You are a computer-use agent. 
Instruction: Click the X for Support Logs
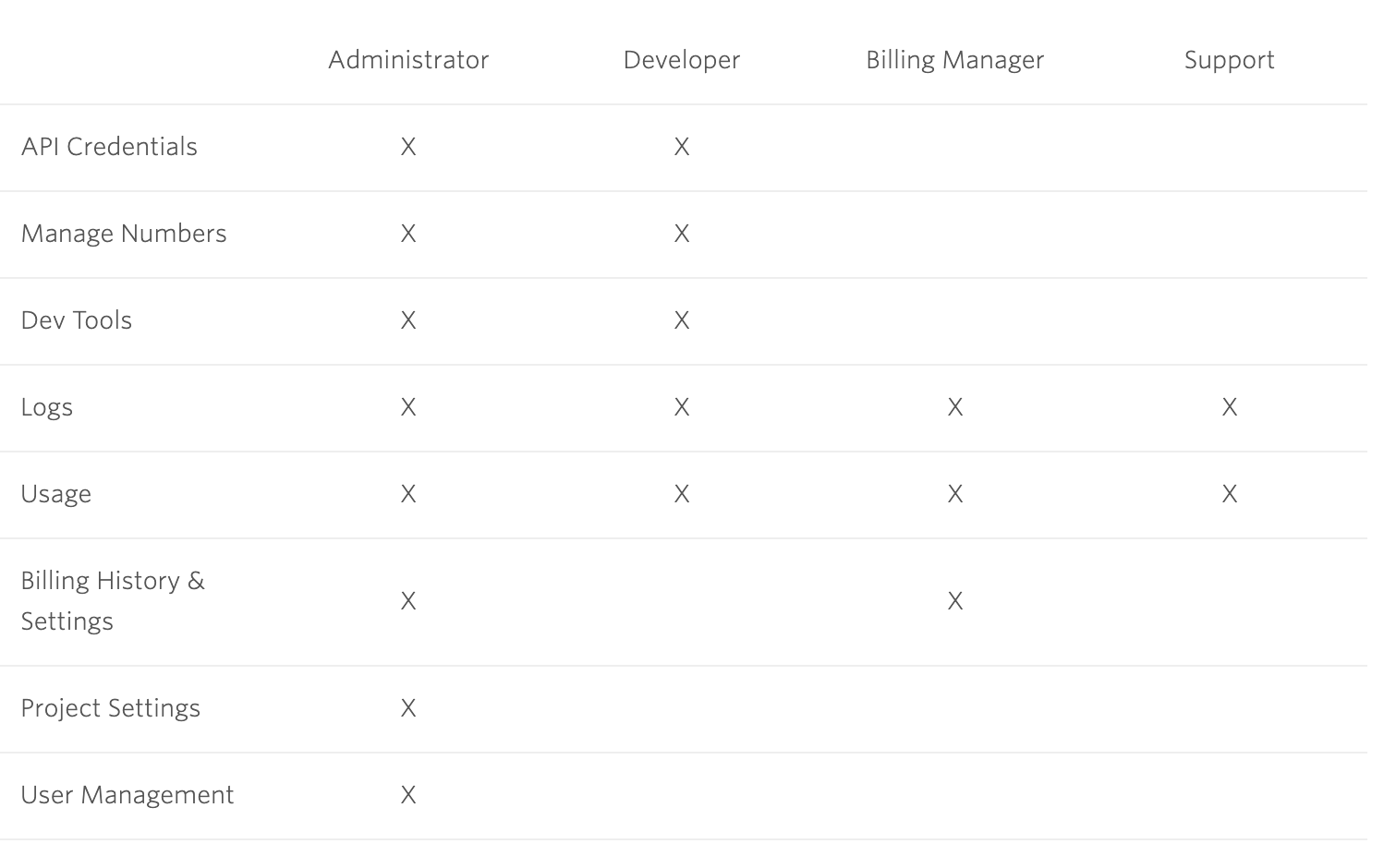click(x=1230, y=407)
